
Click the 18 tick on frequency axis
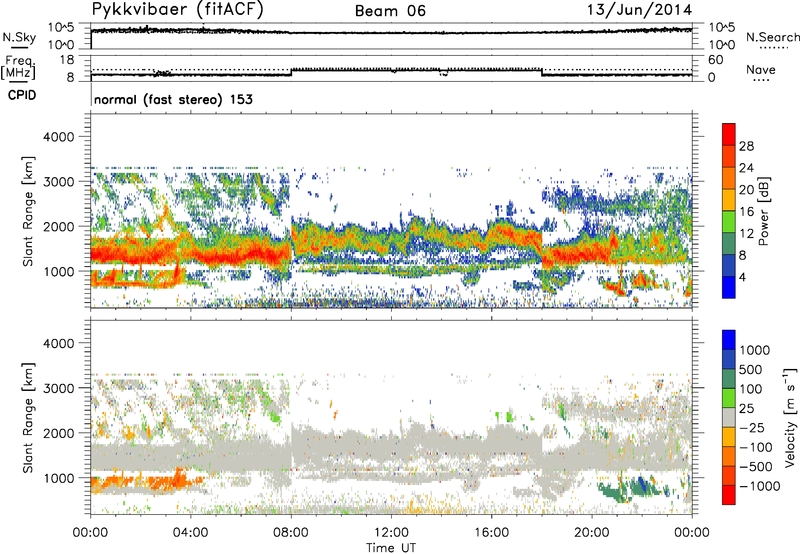pyautogui.click(x=66, y=60)
